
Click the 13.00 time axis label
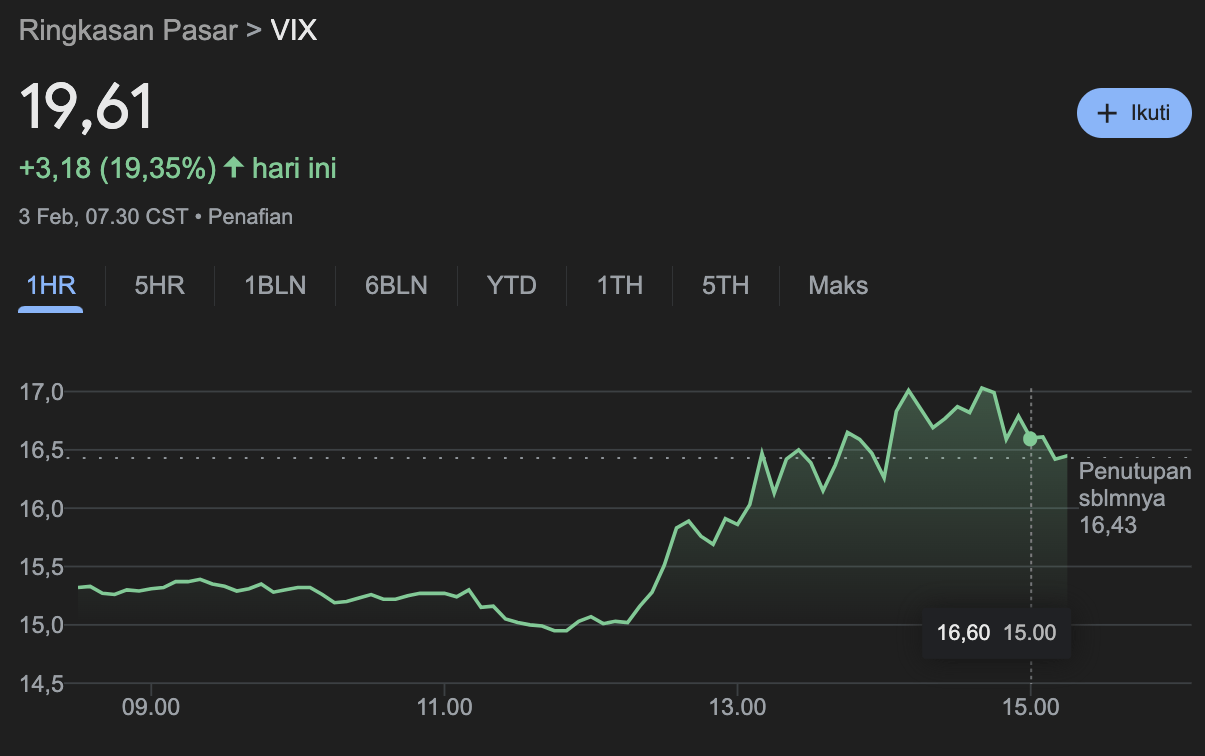click(737, 709)
